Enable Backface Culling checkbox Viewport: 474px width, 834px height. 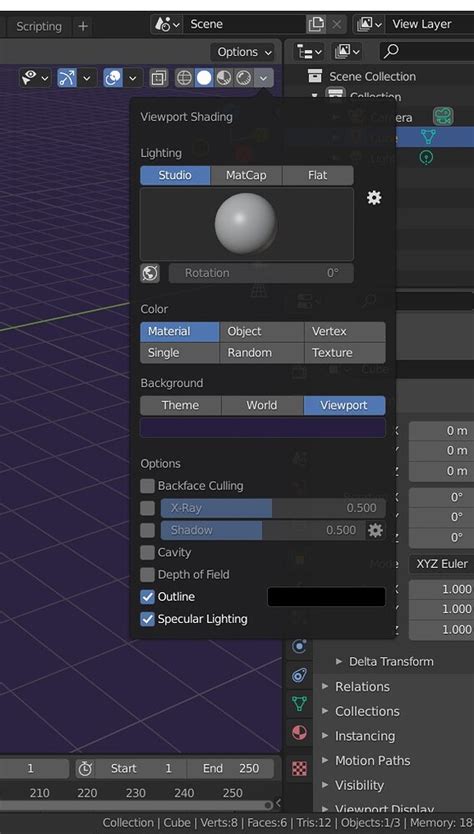pyautogui.click(x=147, y=486)
